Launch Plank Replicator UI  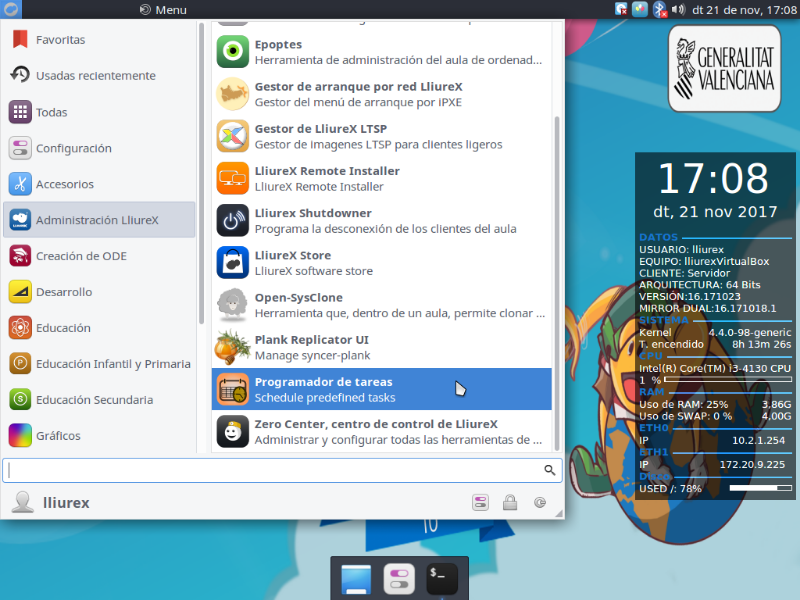[x=381, y=347]
